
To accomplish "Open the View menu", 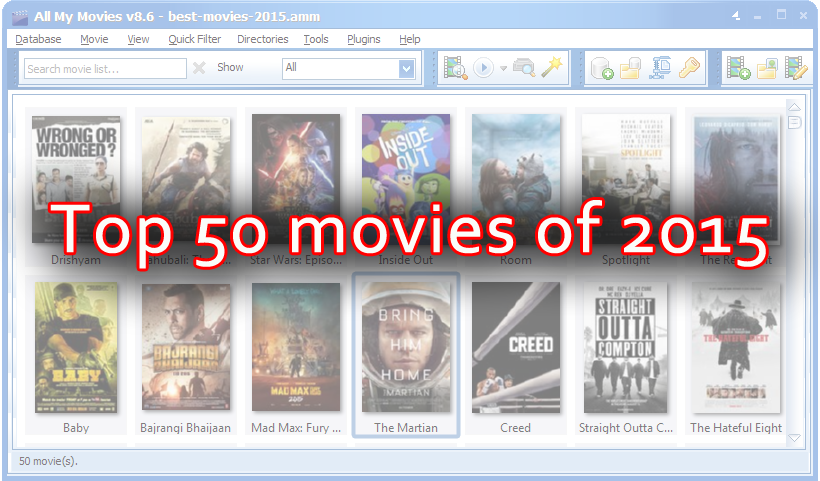I will click(138, 39).
